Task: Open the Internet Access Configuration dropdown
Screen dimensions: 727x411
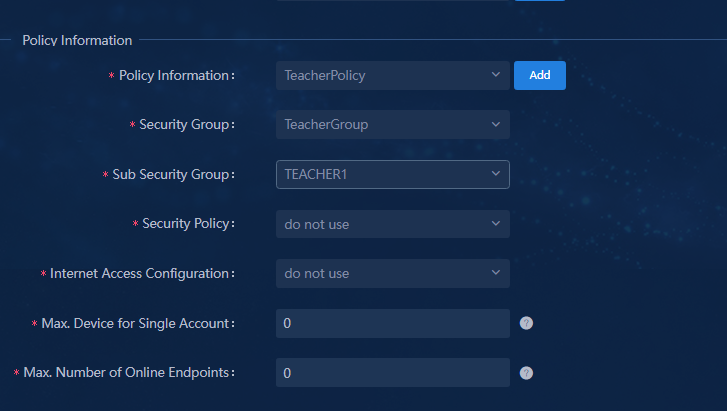Action: point(393,273)
